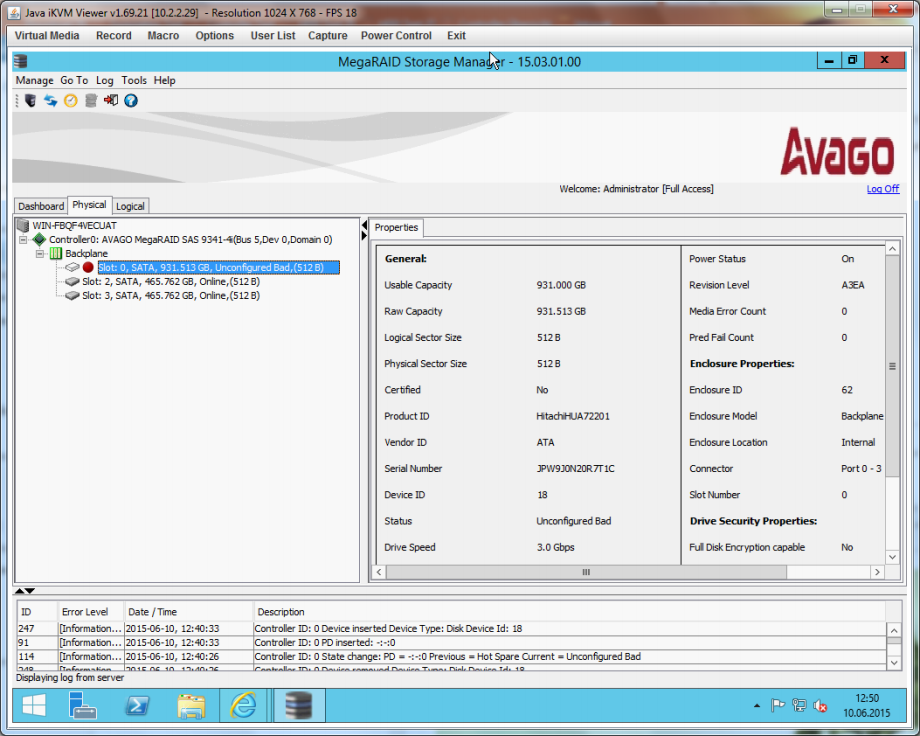Click the blue refresh arrows toolbar icon
920x736 pixels.
(50, 100)
